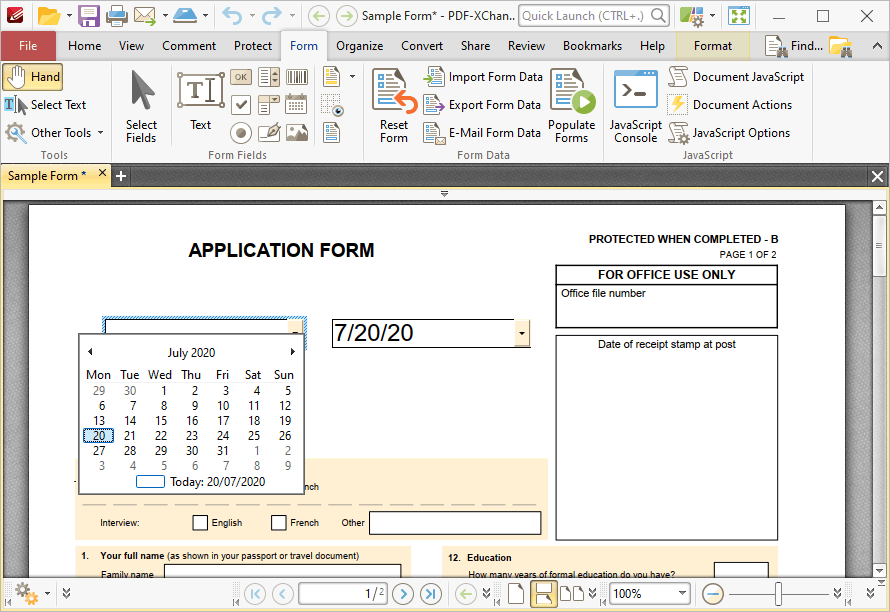Screen dimensions: 890x612
Task: Pick July 15 in the calendar
Action: click(x=161, y=421)
